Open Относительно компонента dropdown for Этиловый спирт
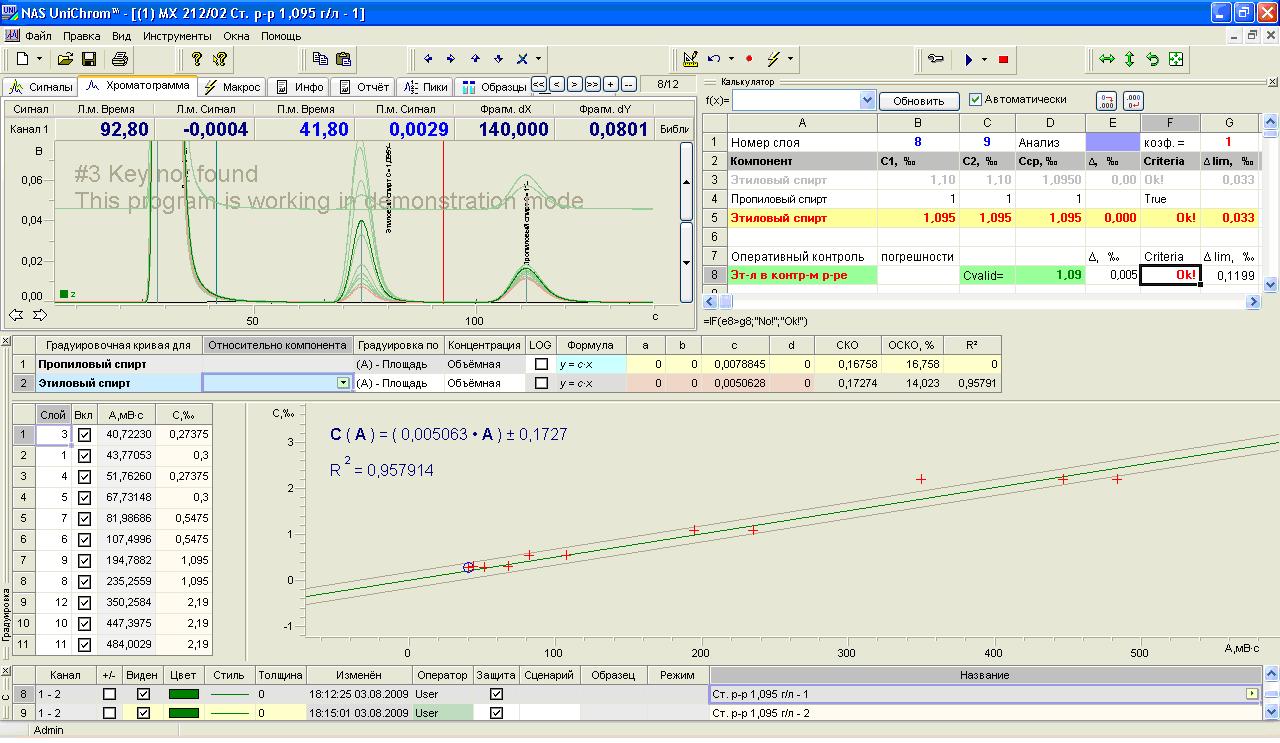1280x743 pixels. point(343,383)
